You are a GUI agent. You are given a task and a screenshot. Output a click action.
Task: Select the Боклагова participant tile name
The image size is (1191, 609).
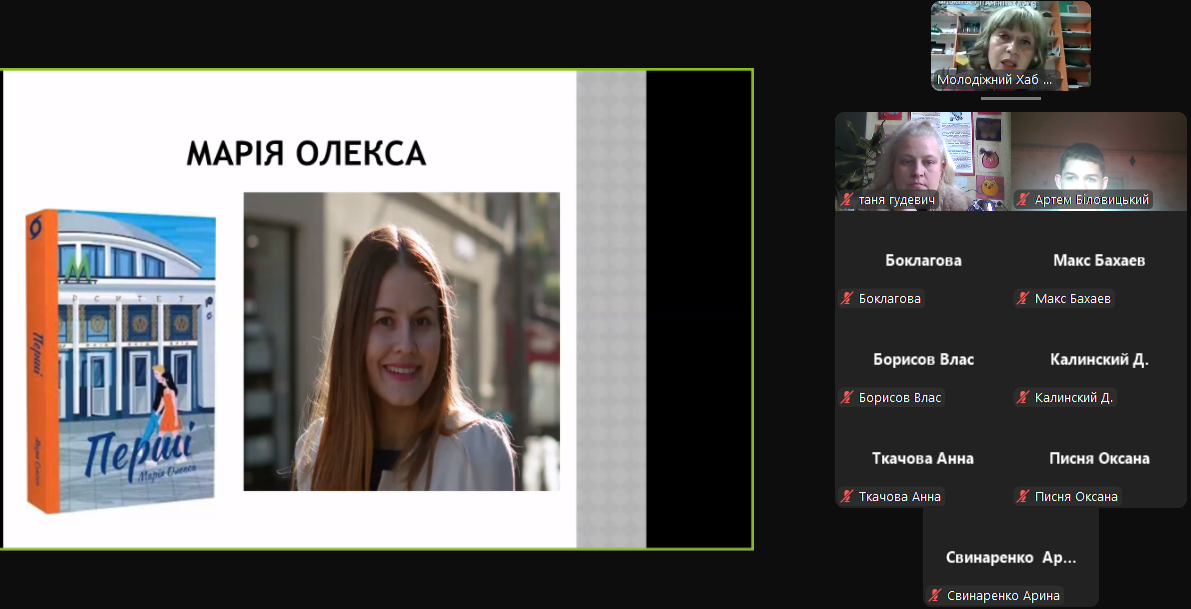pos(923,260)
